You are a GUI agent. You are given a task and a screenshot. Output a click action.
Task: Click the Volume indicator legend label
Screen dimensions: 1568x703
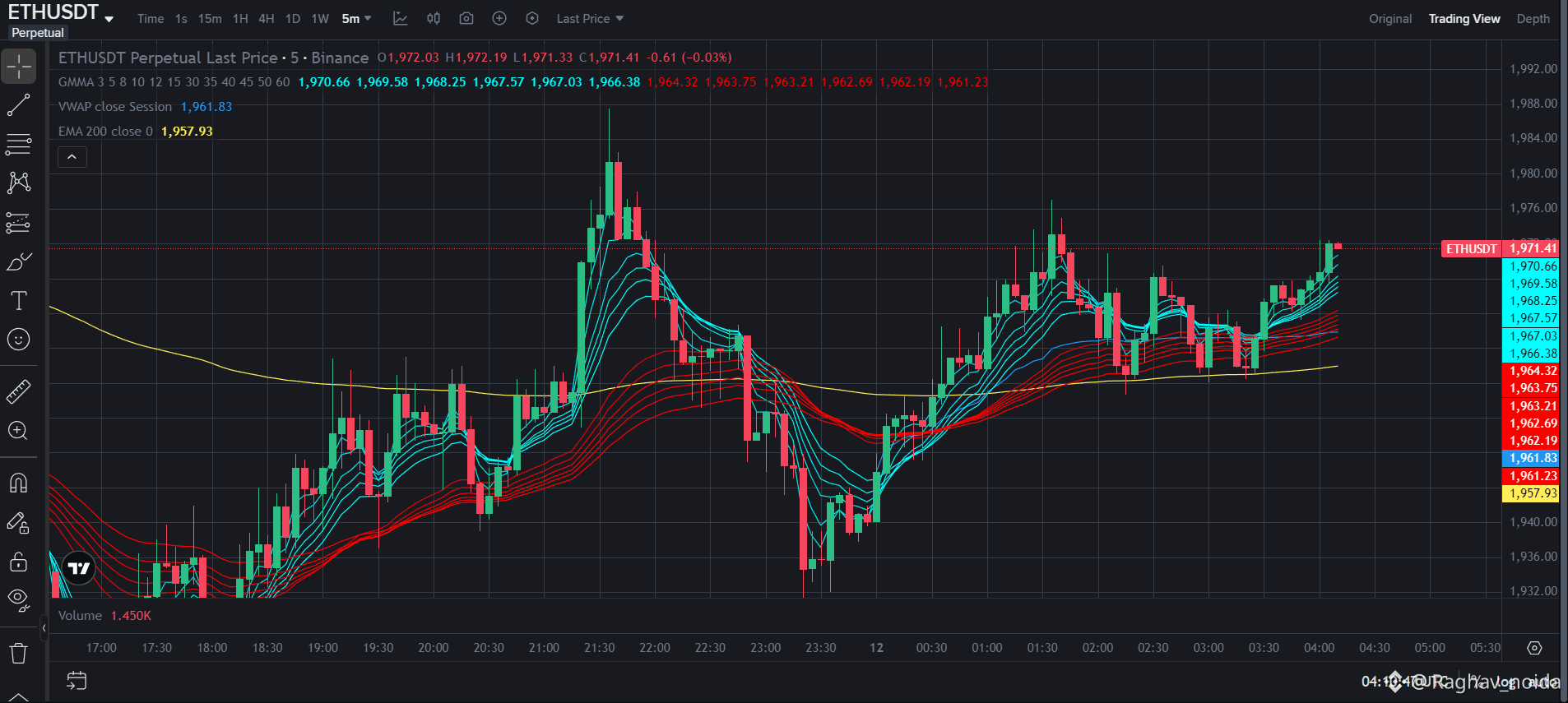[80, 616]
